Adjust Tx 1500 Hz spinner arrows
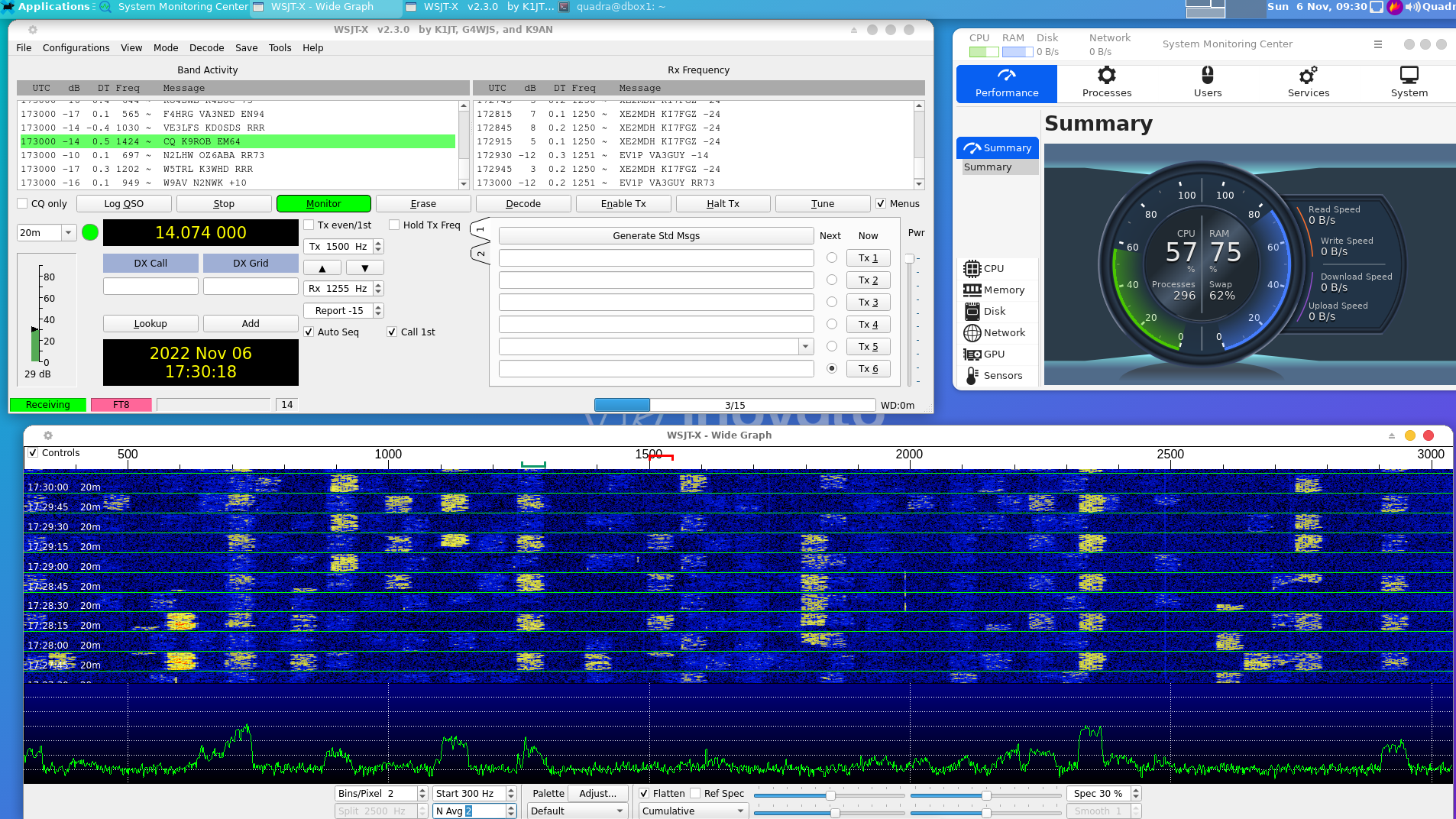Screen dimensions: 1456x819 click(x=378, y=247)
